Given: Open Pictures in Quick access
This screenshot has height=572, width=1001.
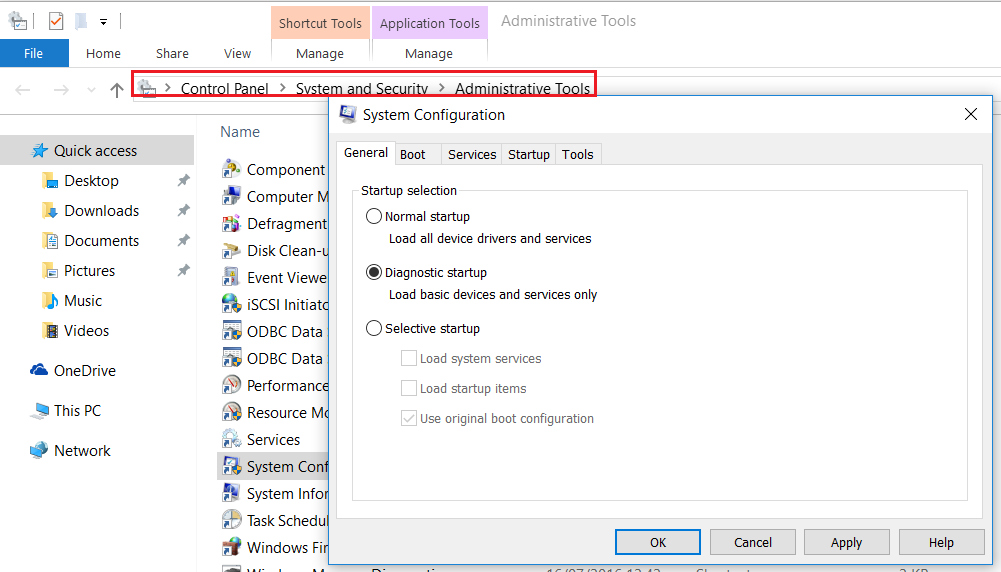Looking at the screenshot, I should click(x=89, y=270).
